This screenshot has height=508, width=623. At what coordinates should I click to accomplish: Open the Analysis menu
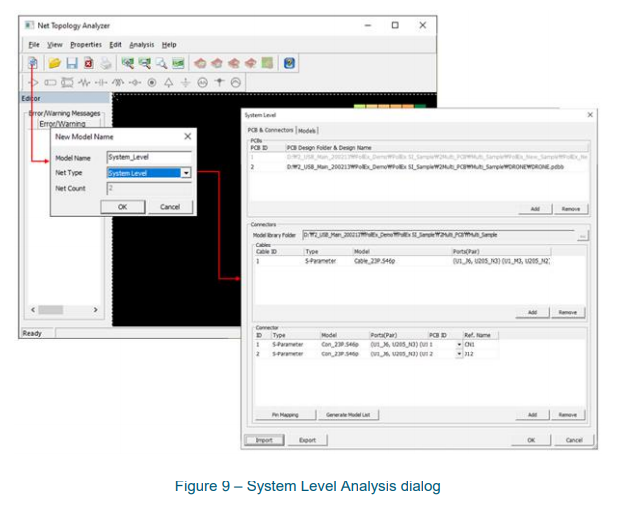(141, 44)
